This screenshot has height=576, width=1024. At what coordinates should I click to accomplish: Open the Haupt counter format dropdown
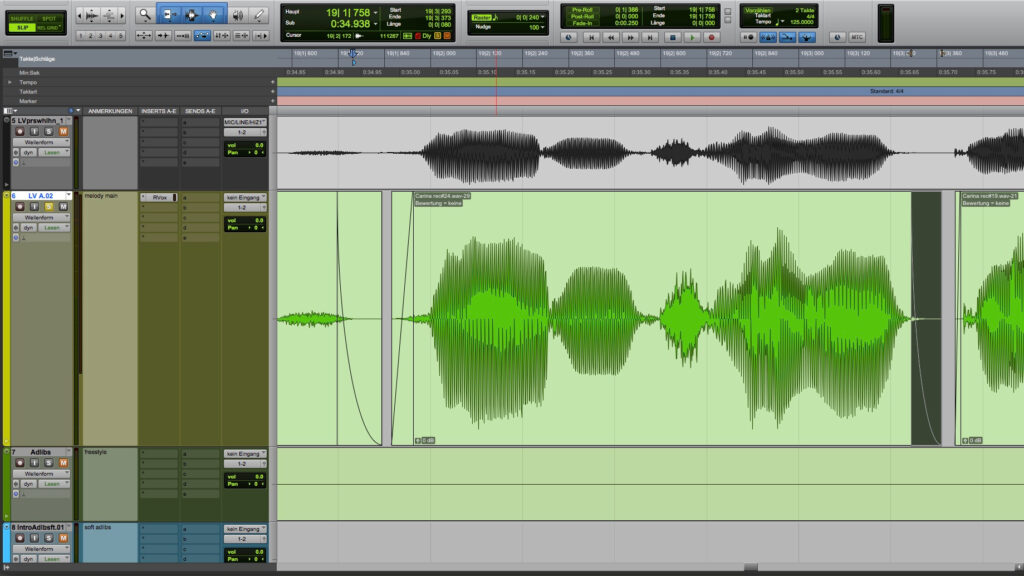point(376,13)
